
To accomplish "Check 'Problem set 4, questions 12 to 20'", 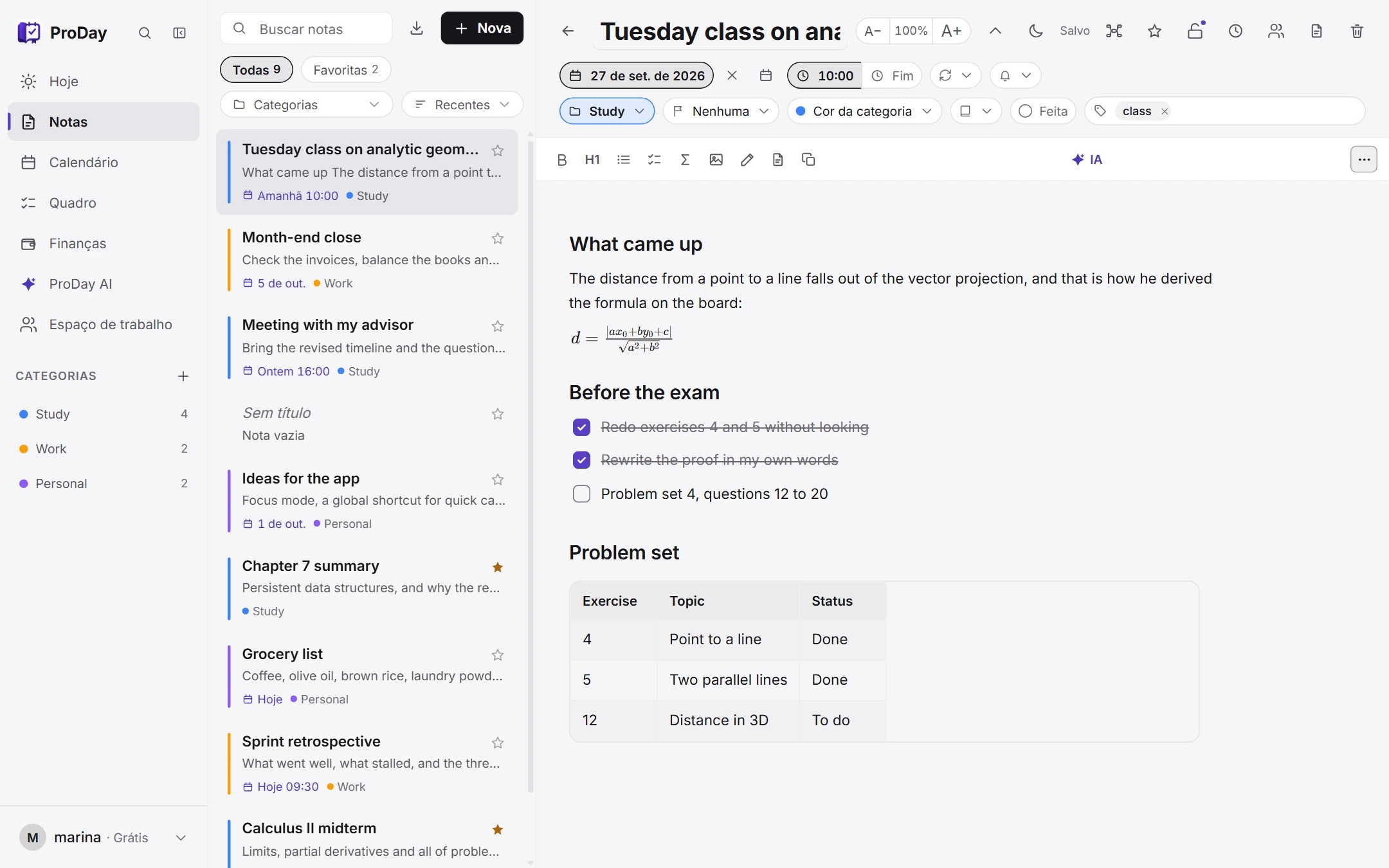I will click(x=581, y=494).
